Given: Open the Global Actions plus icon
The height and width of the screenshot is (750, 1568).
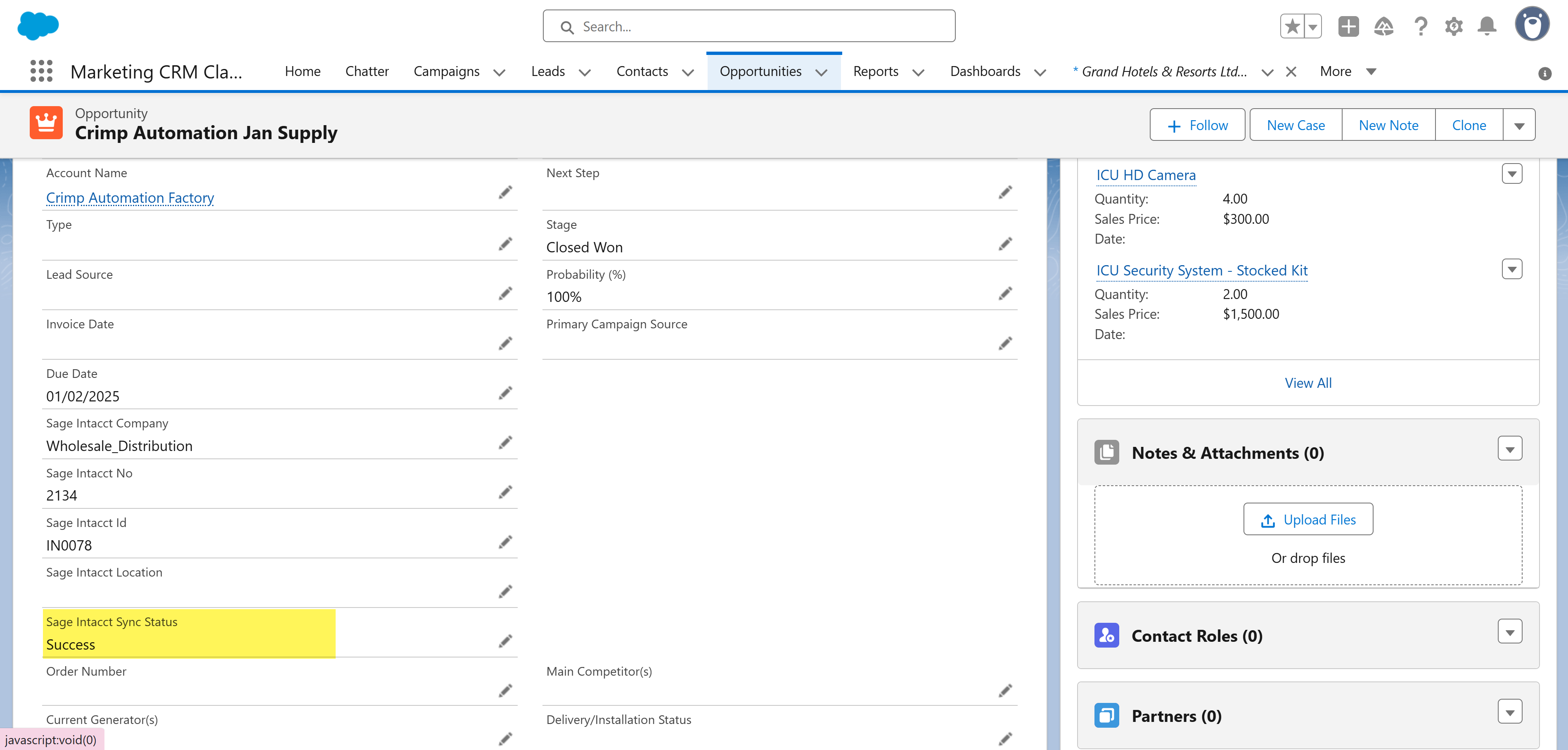Looking at the screenshot, I should (1348, 26).
